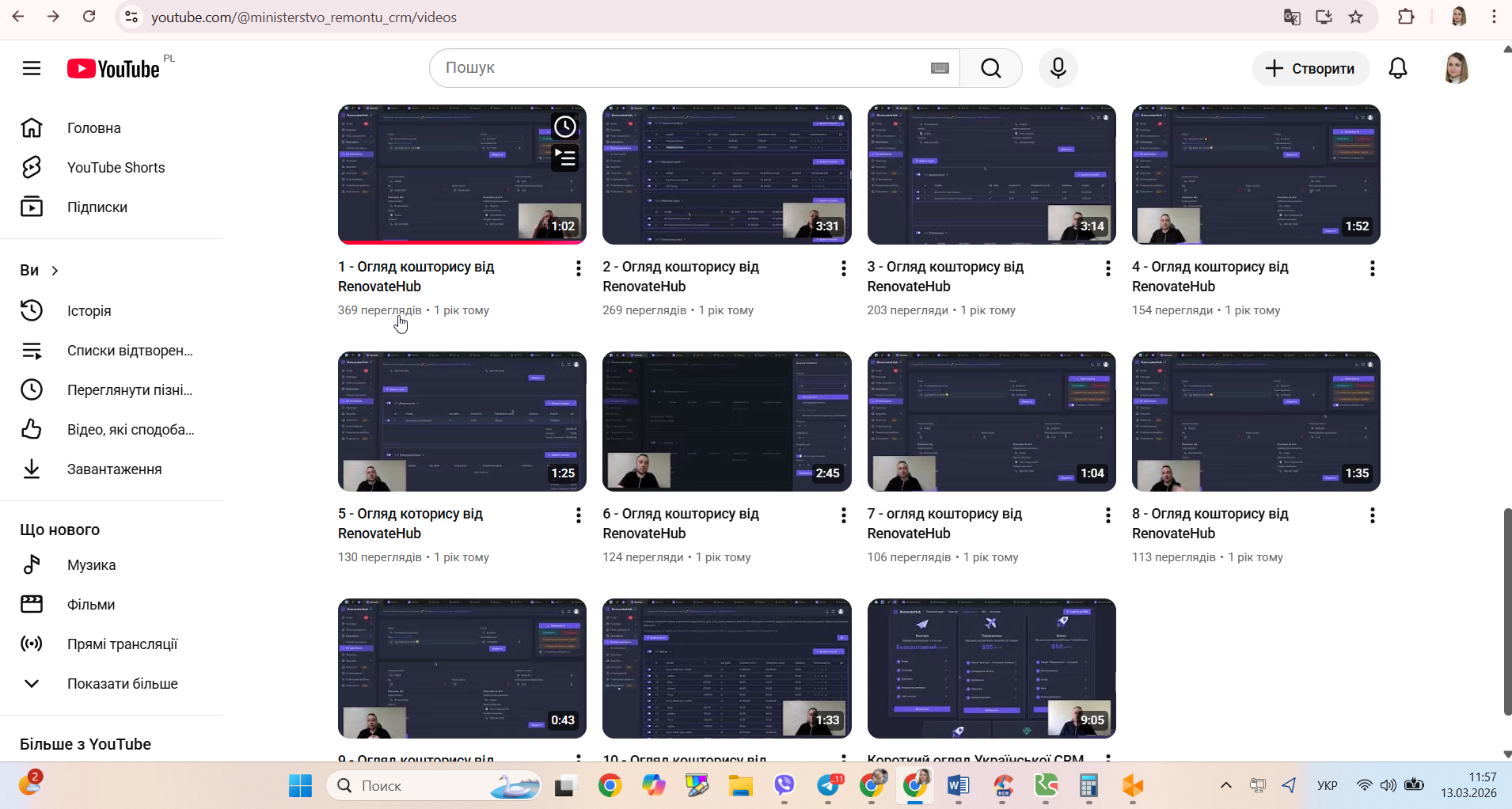This screenshot has height=809, width=1512.
Task: Click the magnifier search button
Action: tap(991, 68)
